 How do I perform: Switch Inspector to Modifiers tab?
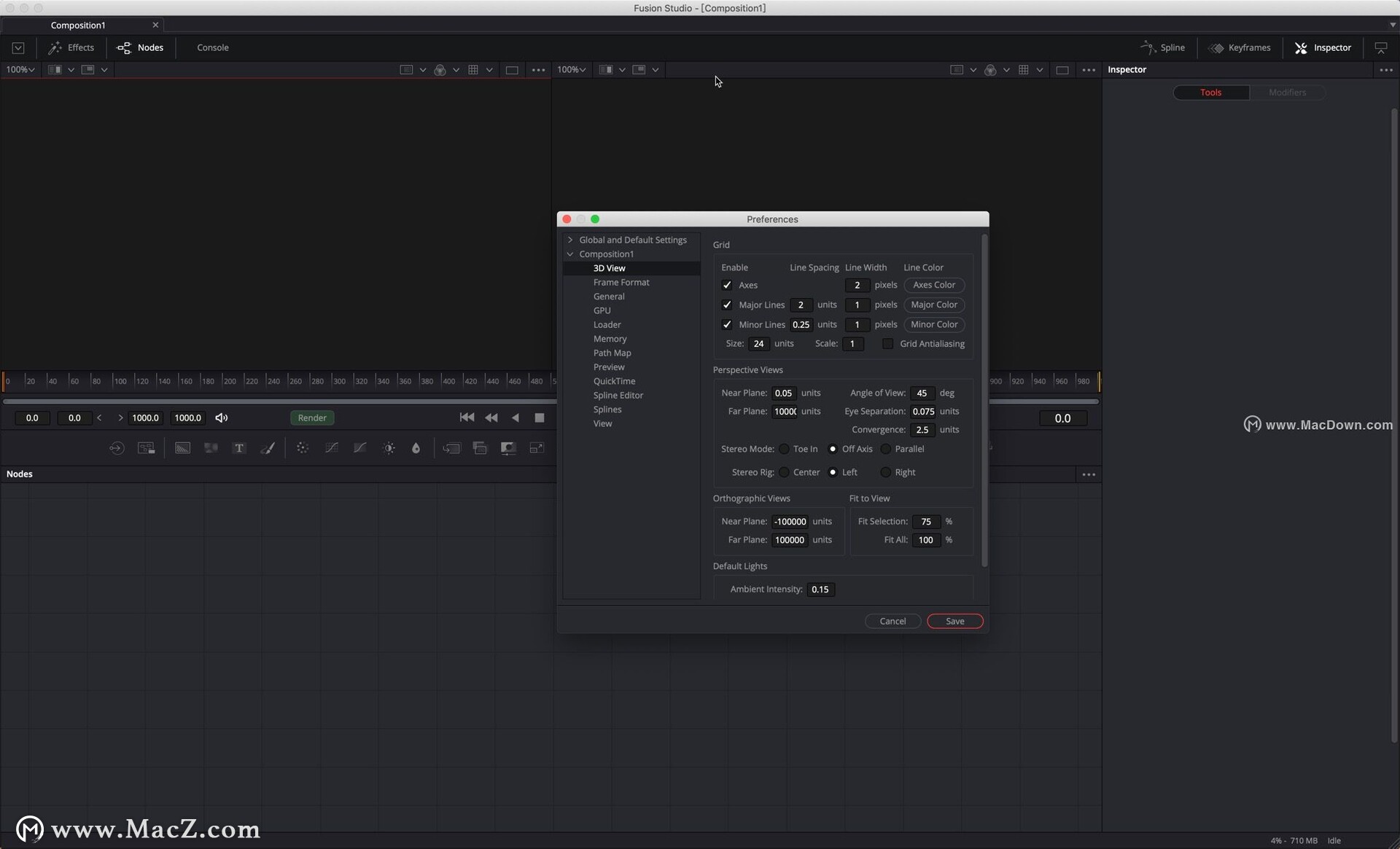(1287, 93)
